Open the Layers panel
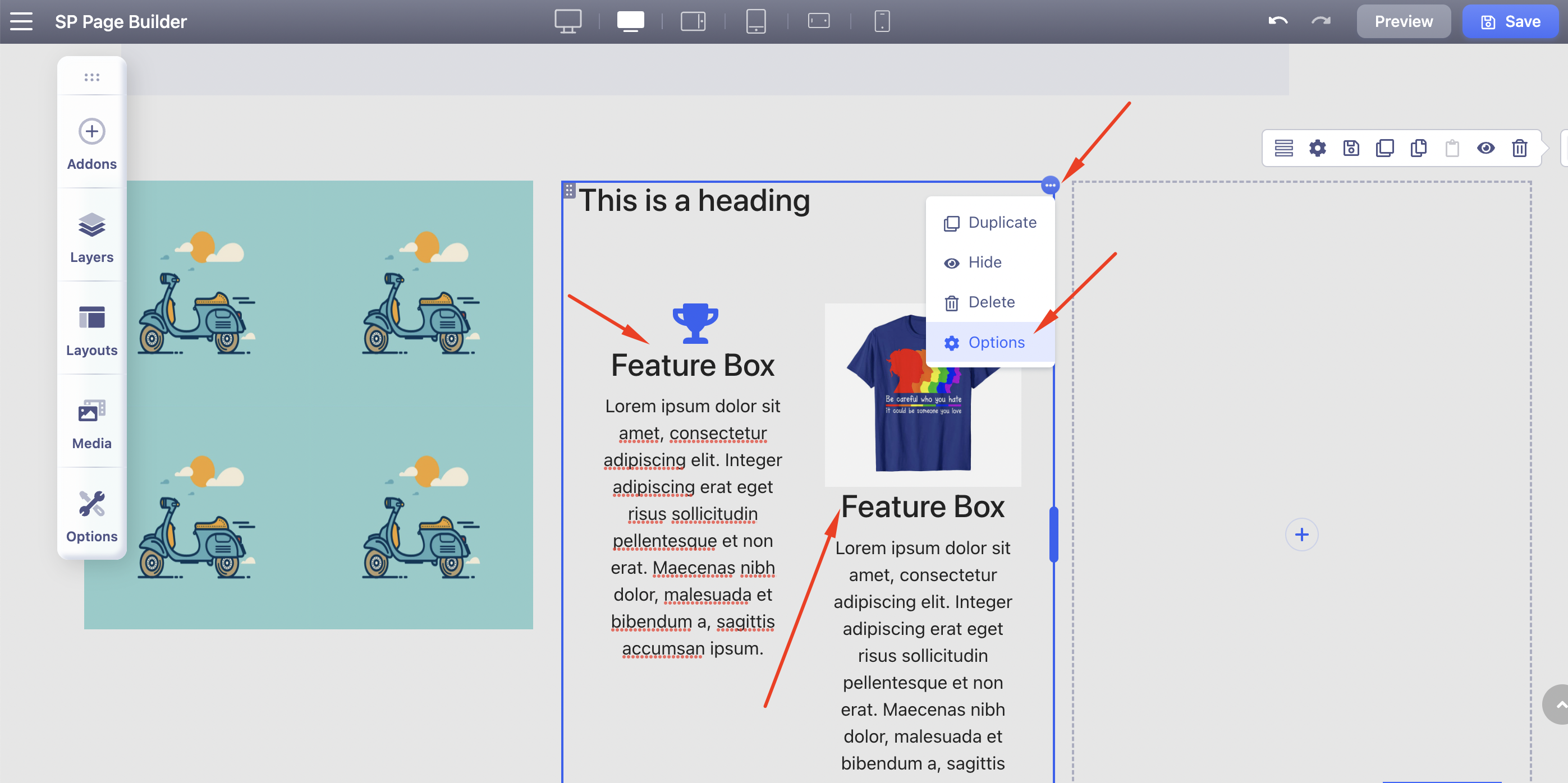Image resolution: width=1568 pixels, height=783 pixels. pyautogui.click(x=92, y=238)
